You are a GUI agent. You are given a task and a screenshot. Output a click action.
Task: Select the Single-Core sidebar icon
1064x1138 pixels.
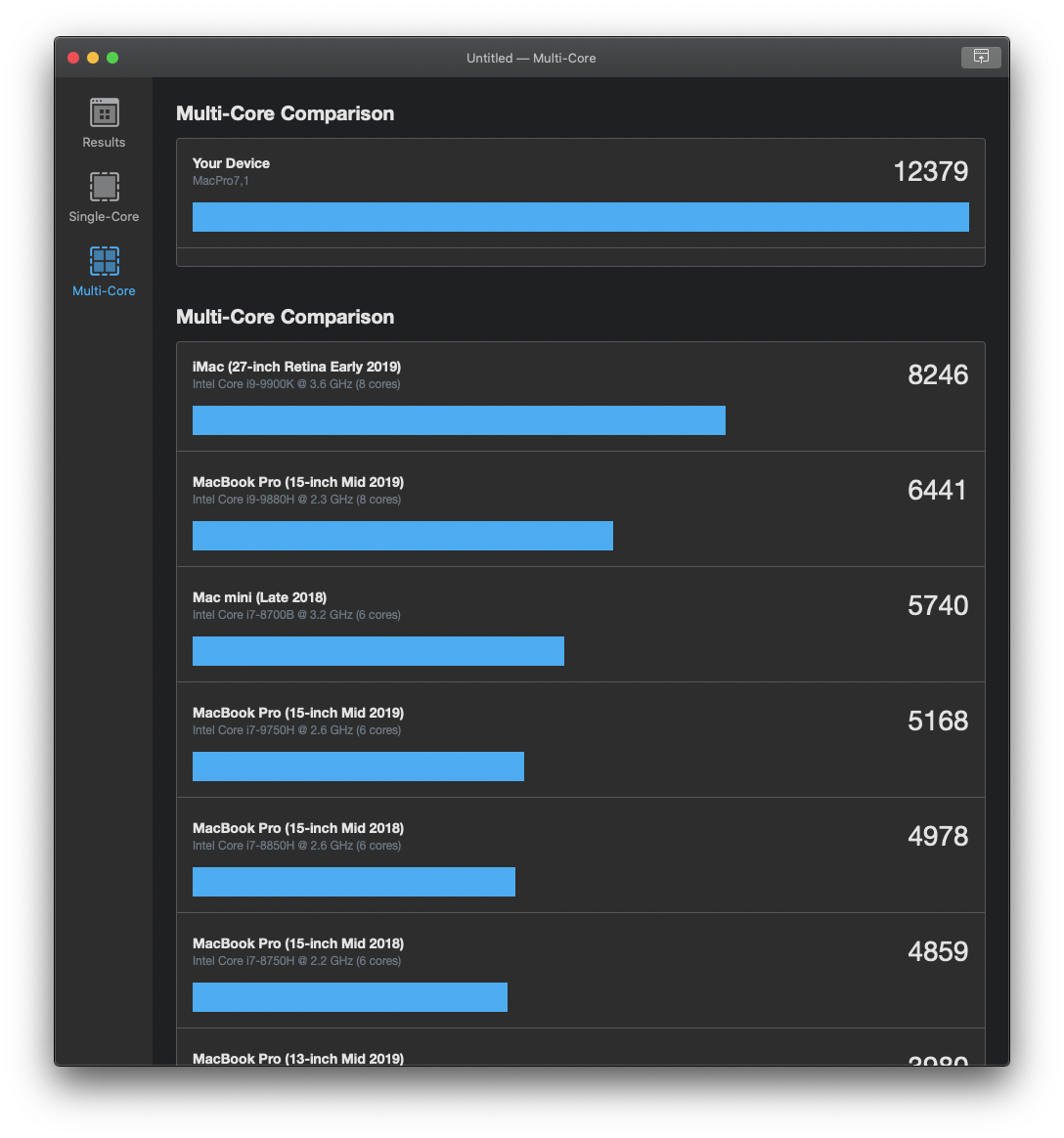pos(104,187)
